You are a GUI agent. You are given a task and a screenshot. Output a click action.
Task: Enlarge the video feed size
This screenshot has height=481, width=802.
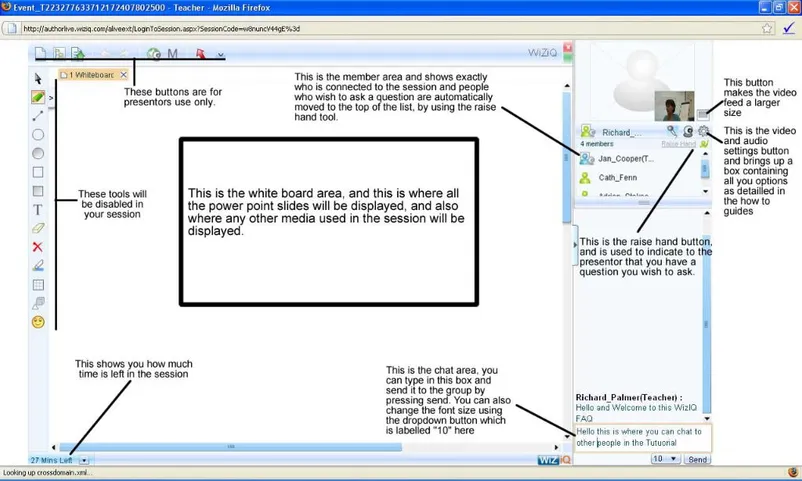coord(703,115)
